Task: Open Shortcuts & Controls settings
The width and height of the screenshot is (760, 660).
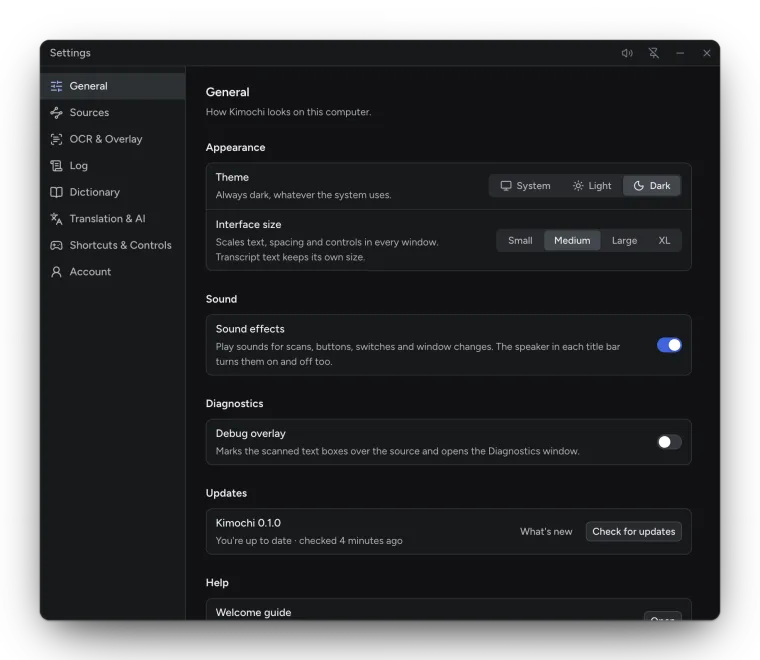Action: (x=113, y=246)
